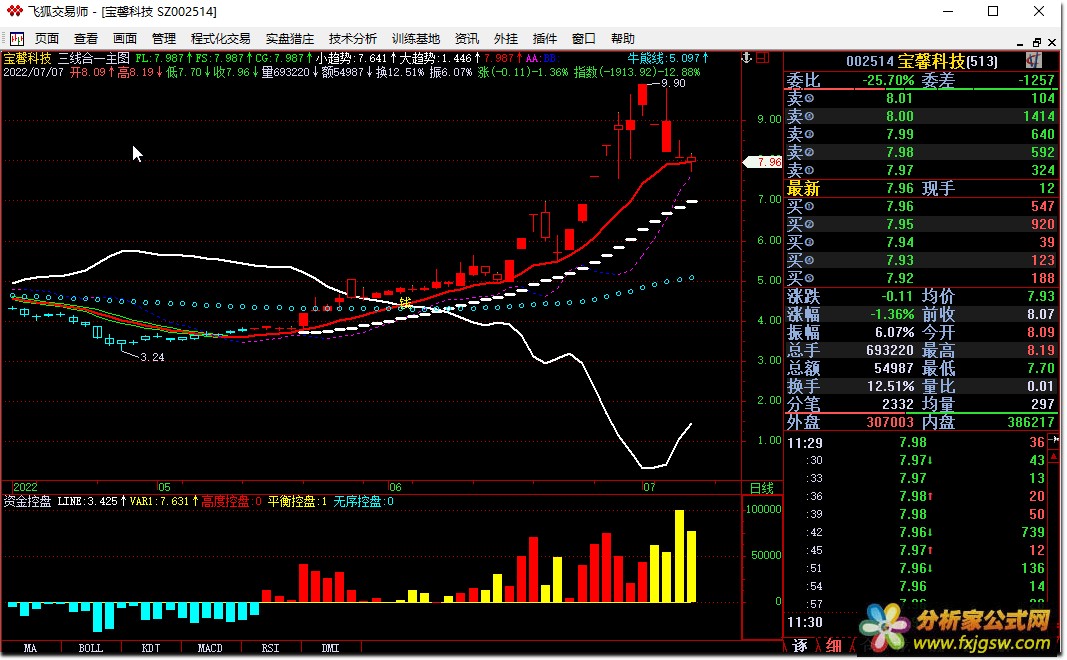Click the 最高 8.19 value
Viewport: 1067px width, 660px height.
[x=1041, y=350]
